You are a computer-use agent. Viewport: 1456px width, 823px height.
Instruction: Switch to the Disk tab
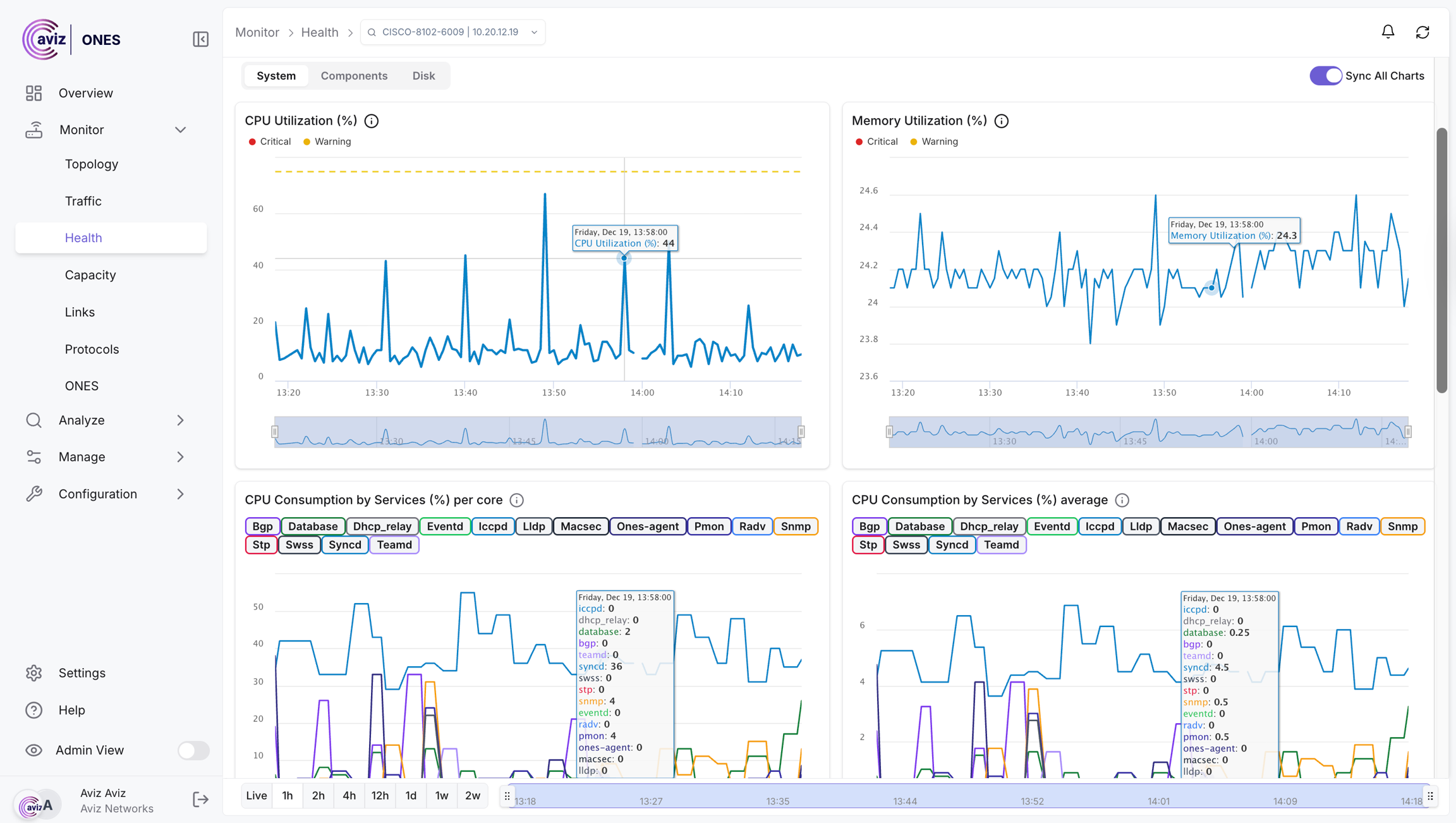tap(423, 76)
